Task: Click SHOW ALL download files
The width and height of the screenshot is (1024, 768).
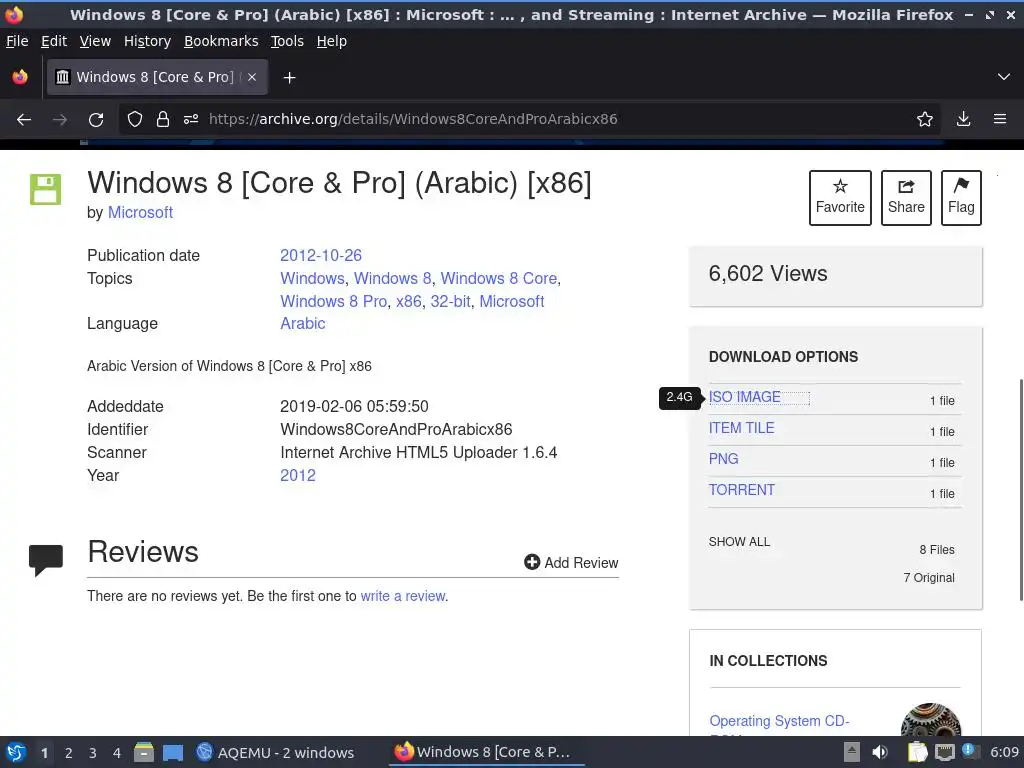Action: tap(739, 541)
